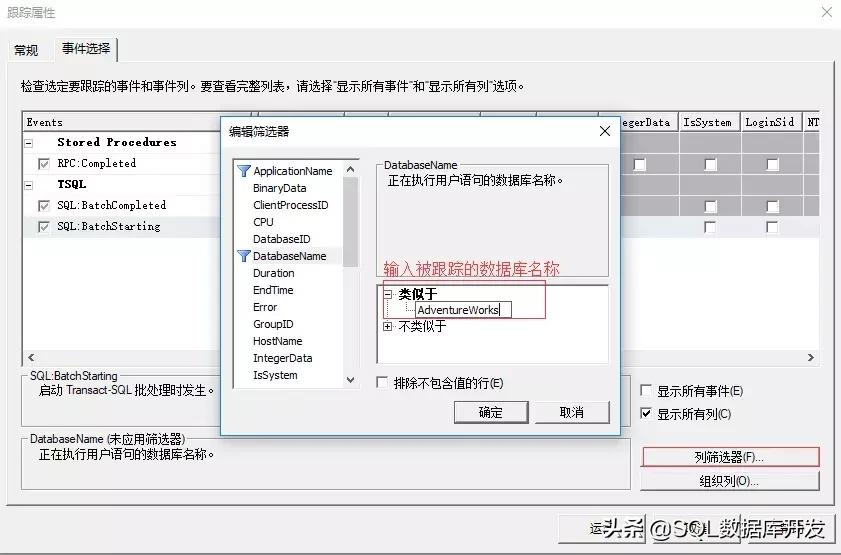Viewport: 841px width, 555px height.
Task: Select DatabaseName in the filter column list
Action: pos(289,256)
